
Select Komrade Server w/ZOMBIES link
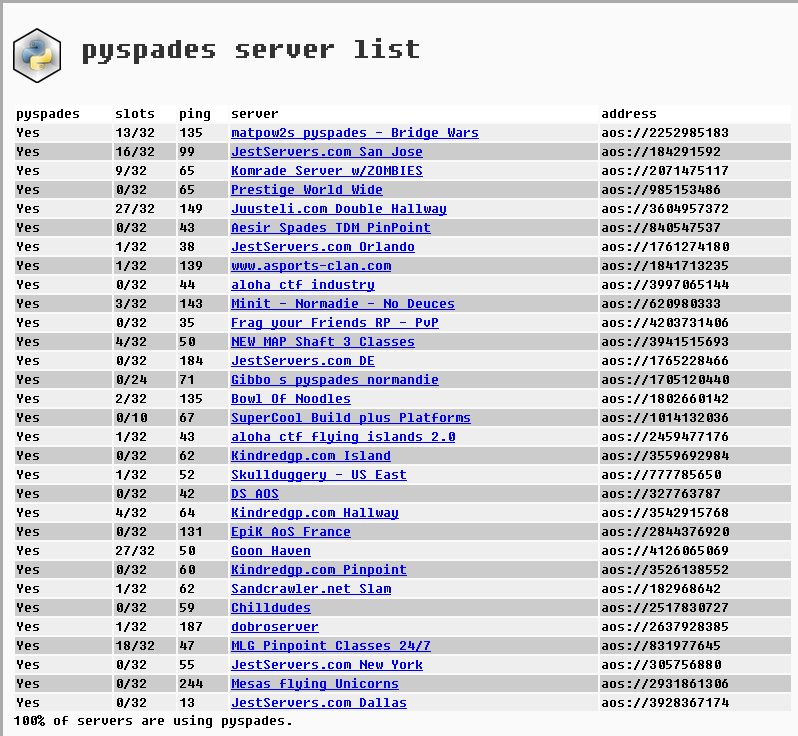[326, 171]
